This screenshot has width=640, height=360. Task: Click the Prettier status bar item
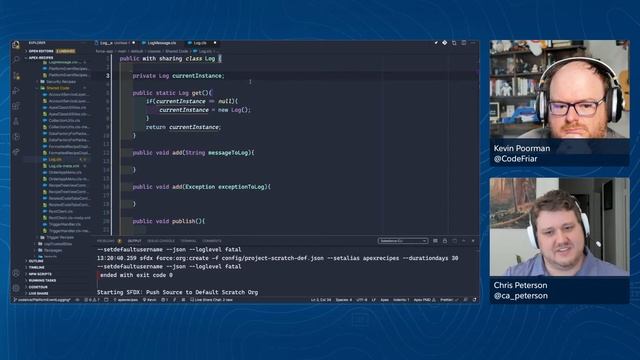[x=449, y=300]
